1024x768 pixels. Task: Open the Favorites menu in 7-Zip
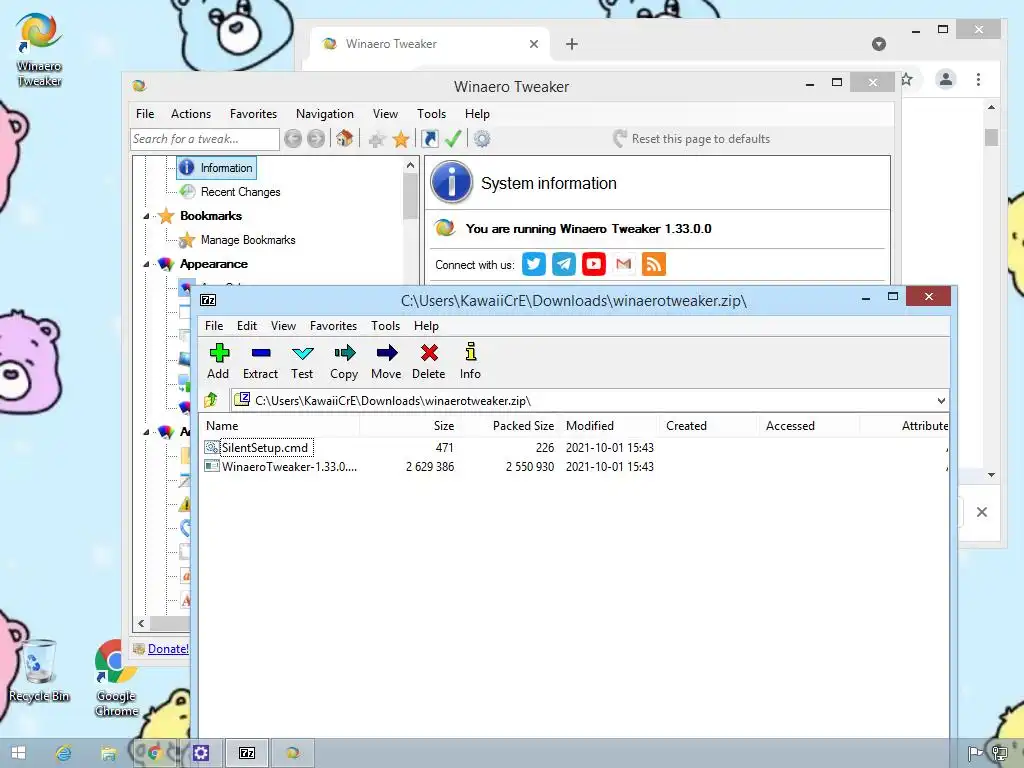point(333,325)
